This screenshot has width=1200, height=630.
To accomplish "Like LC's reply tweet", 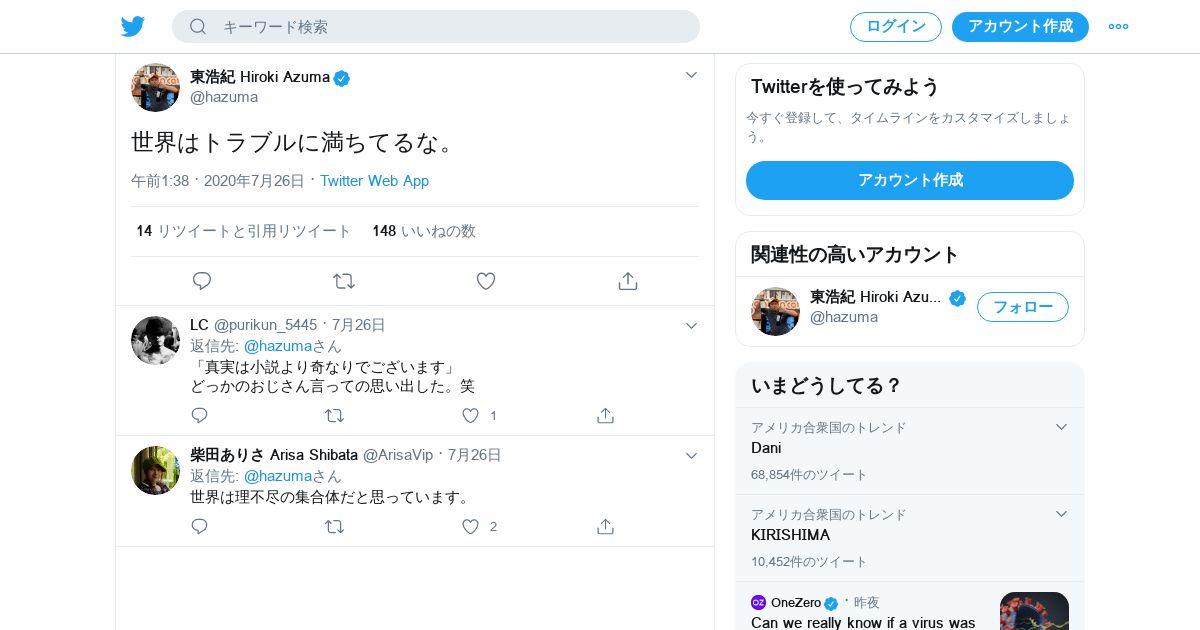I will 471,415.
